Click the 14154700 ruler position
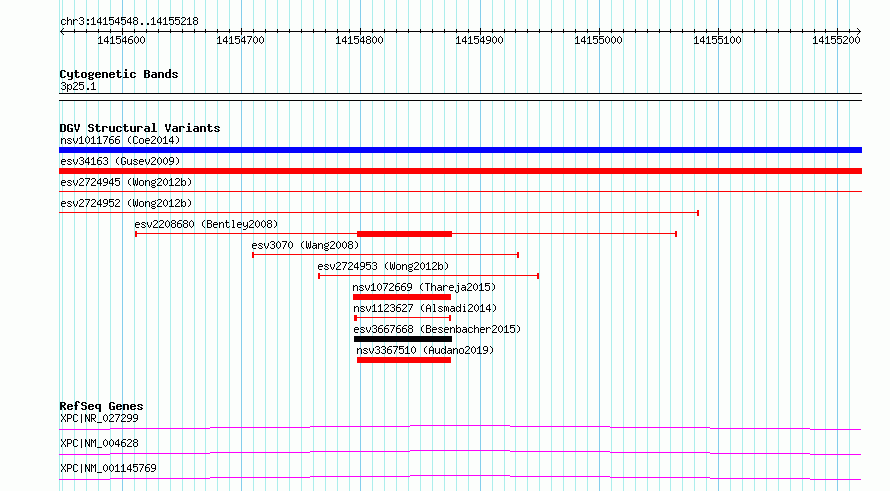The width and height of the screenshot is (890, 491). tap(241, 40)
